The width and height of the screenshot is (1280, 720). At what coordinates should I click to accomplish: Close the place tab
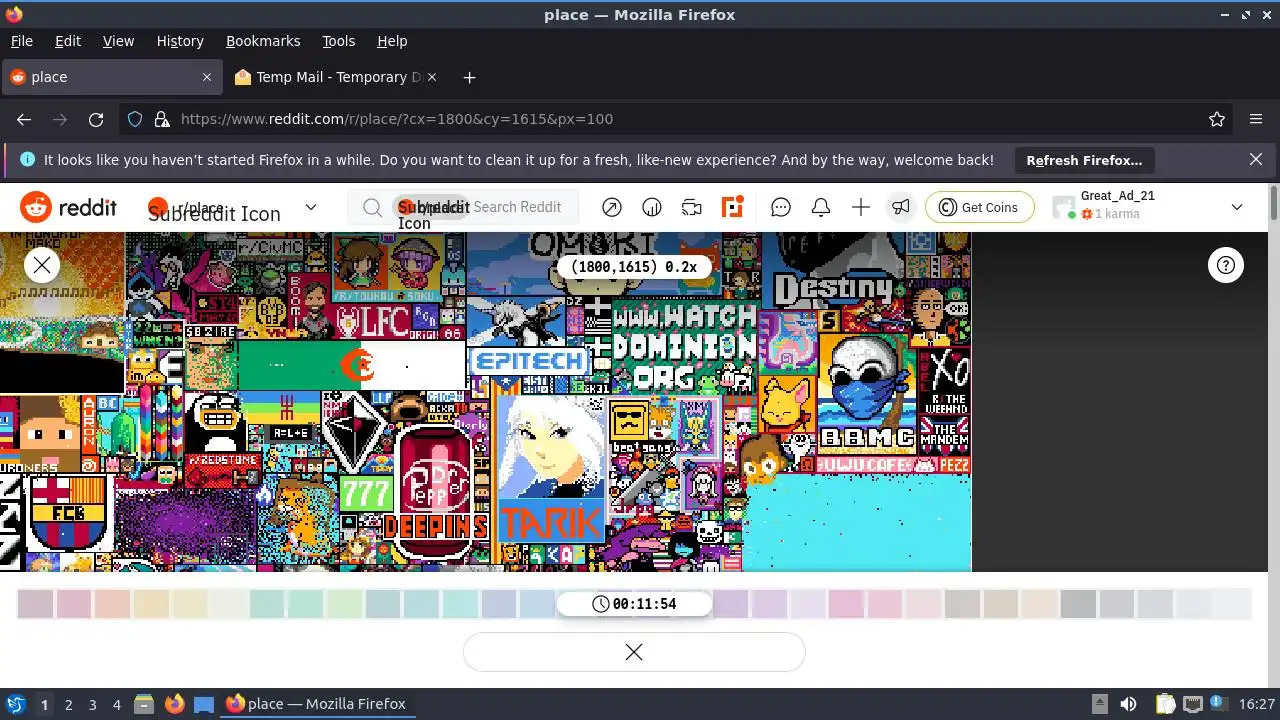[x=207, y=77]
